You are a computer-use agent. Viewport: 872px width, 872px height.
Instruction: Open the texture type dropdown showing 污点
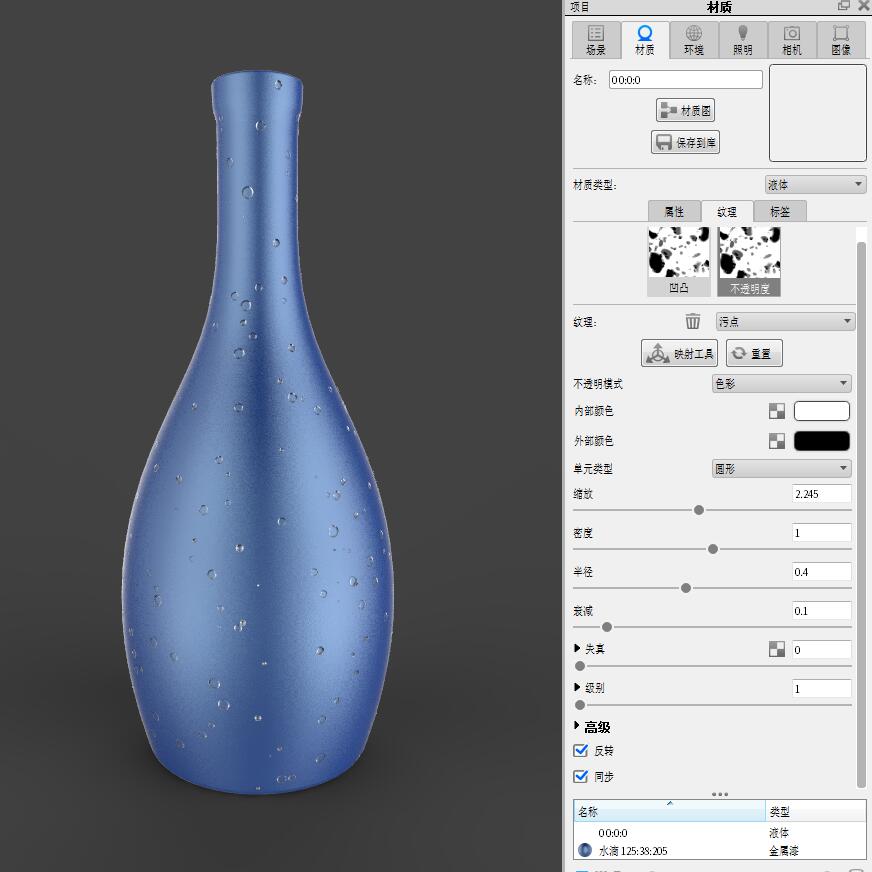coord(785,321)
